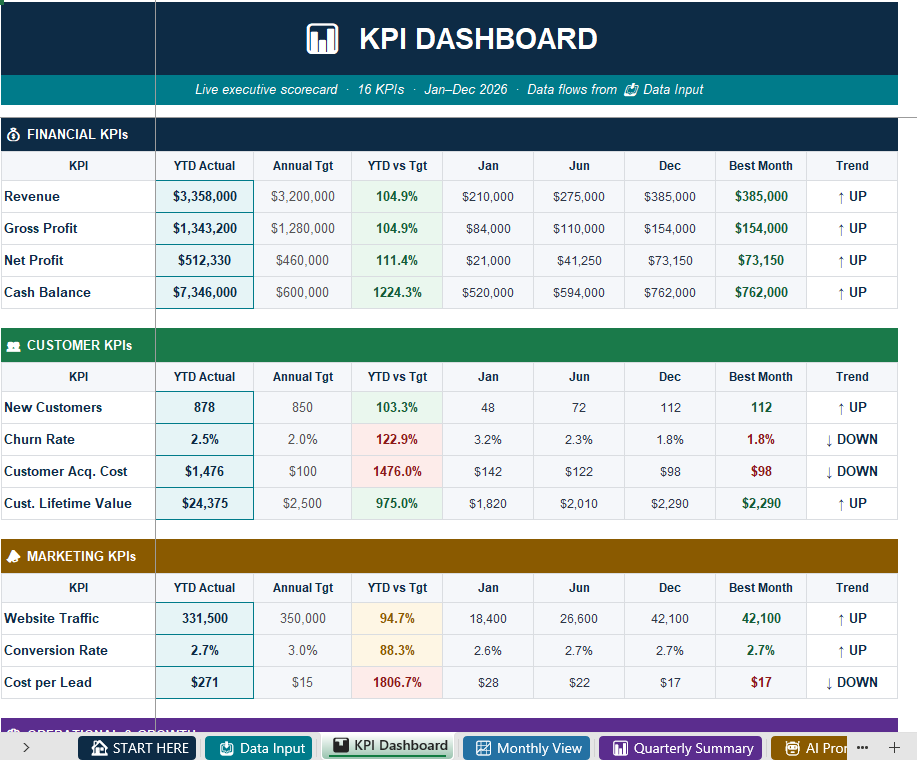Click New Customers Dec value 112
The image size is (917, 760).
pos(670,407)
